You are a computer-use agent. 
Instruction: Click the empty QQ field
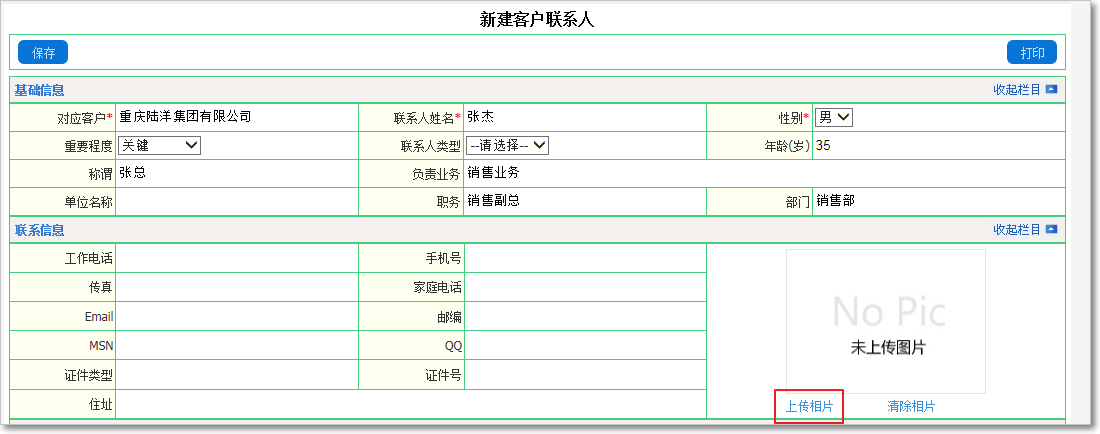(585, 346)
